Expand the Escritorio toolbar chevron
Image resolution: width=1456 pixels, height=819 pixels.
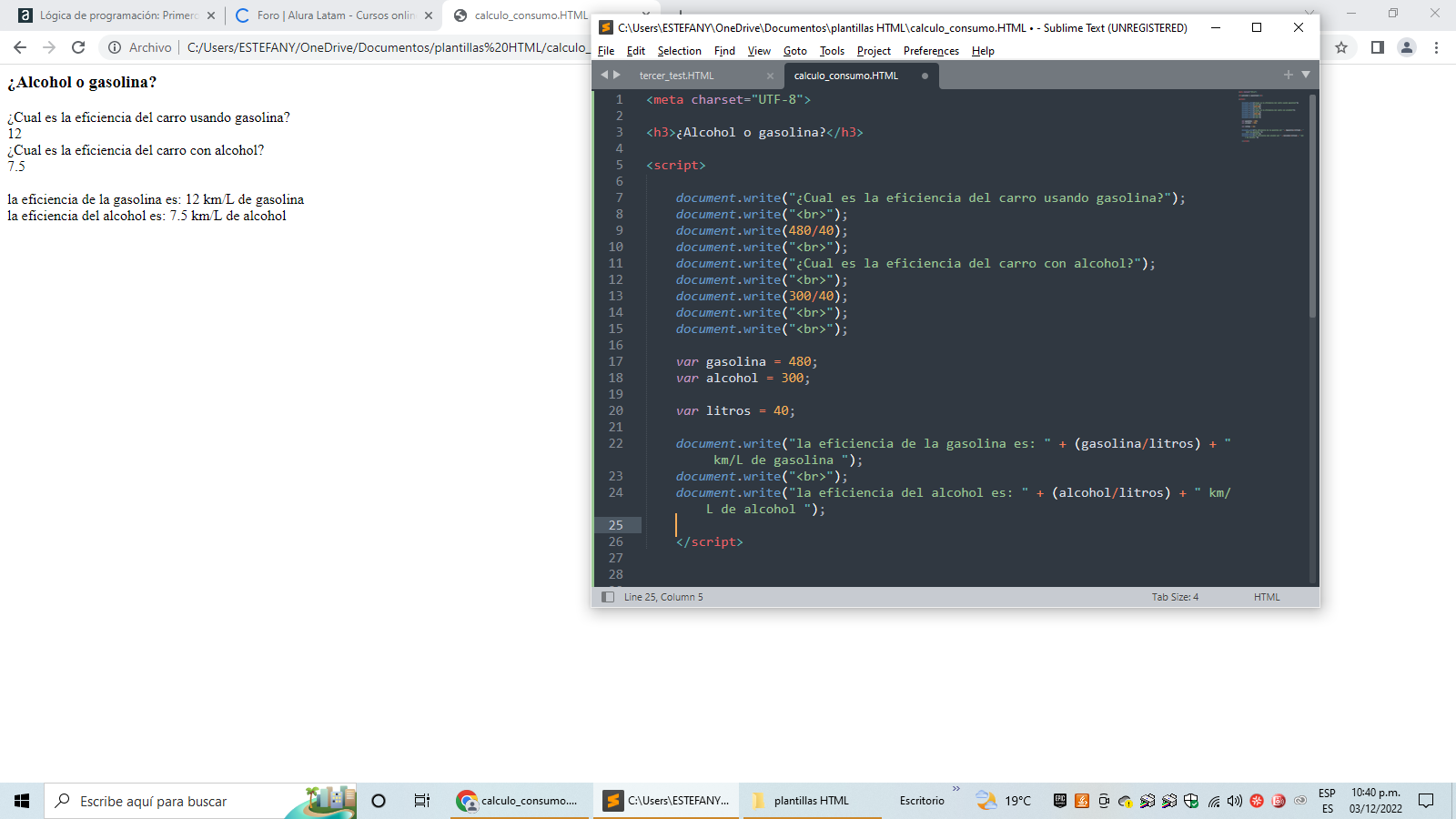click(955, 789)
